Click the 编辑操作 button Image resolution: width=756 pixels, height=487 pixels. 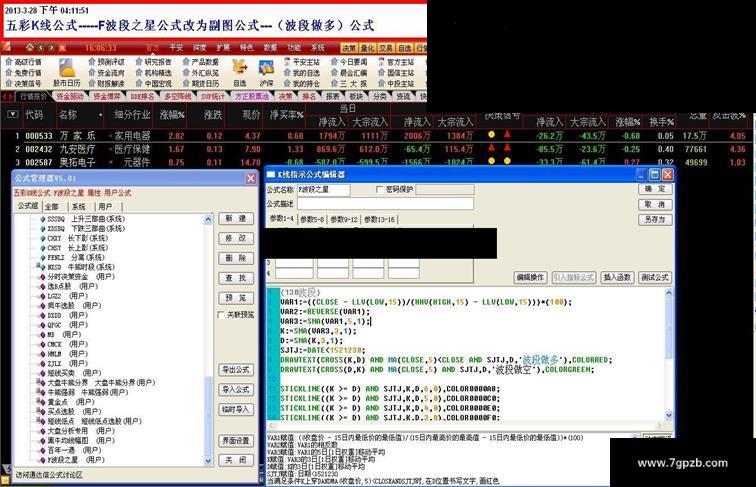[x=530, y=277]
